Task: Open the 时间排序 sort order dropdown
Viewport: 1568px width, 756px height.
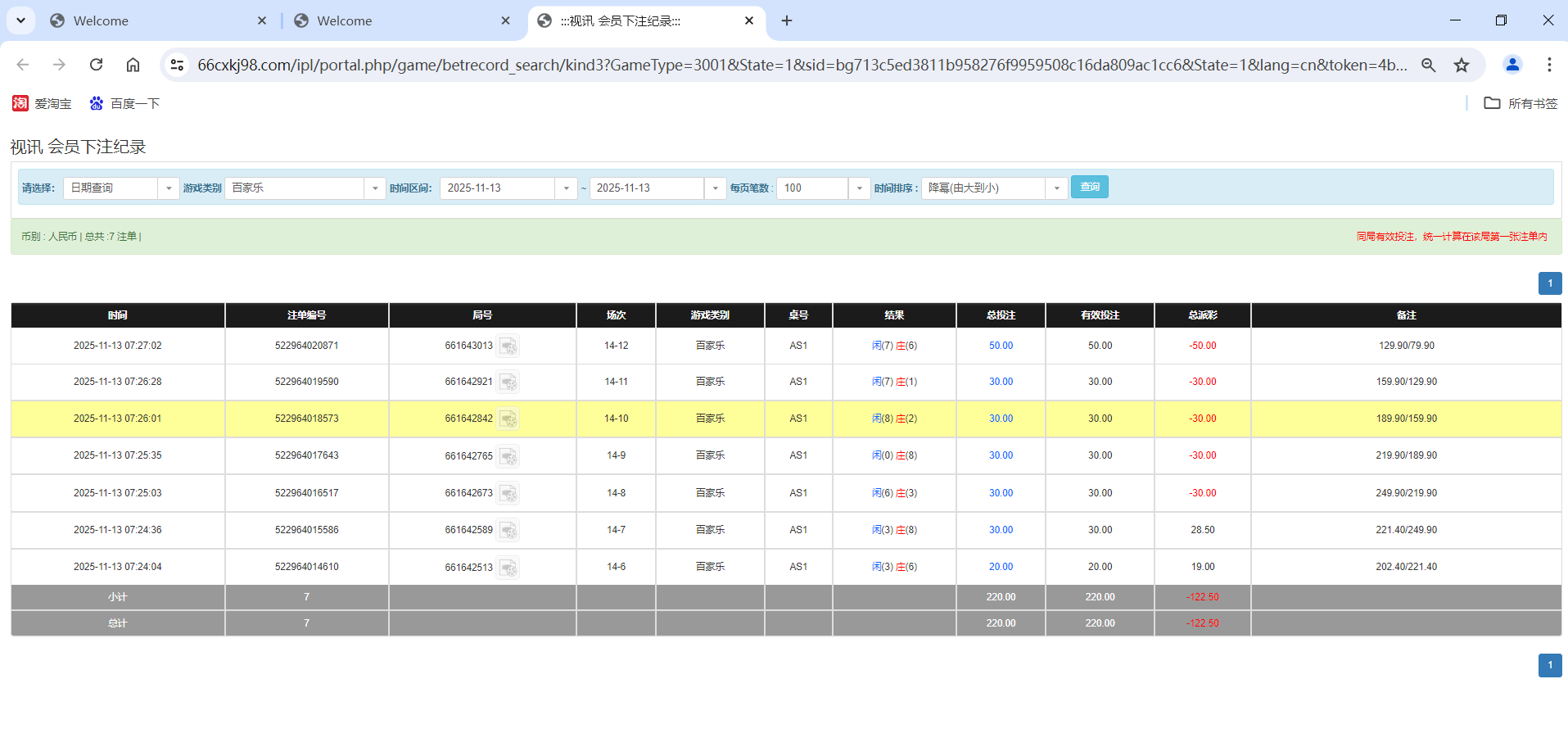Action: [x=1056, y=188]
